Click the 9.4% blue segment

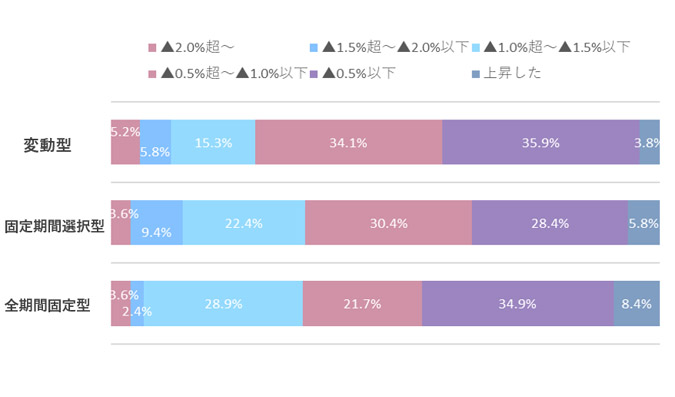coord(156,223)
